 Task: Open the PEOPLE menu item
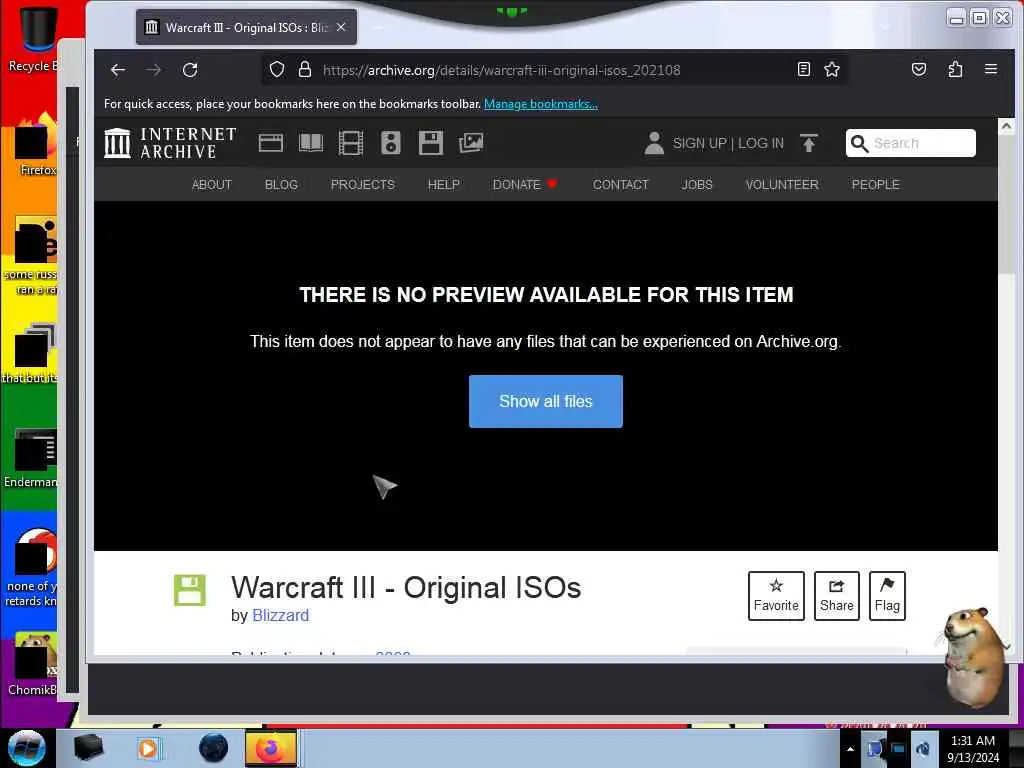pos(875,185)
